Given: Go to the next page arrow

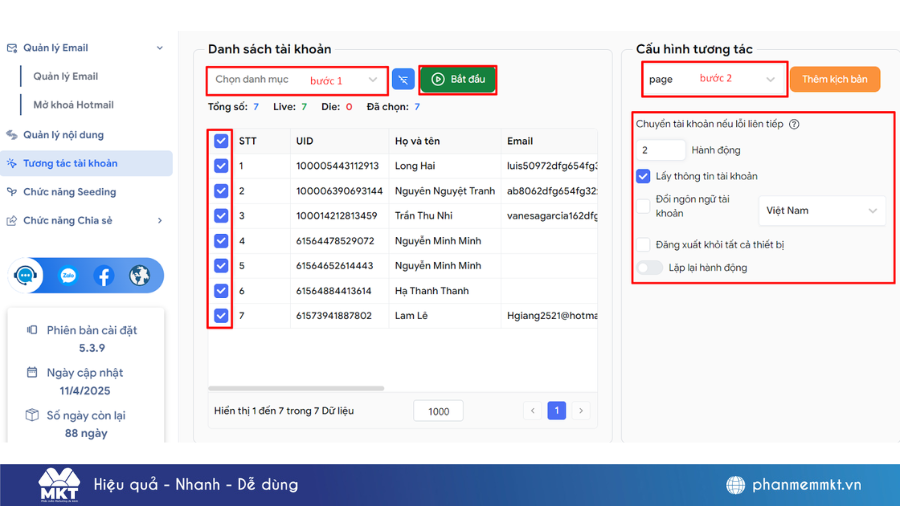Looking at the screenshot, I should [x=581, y=411].
